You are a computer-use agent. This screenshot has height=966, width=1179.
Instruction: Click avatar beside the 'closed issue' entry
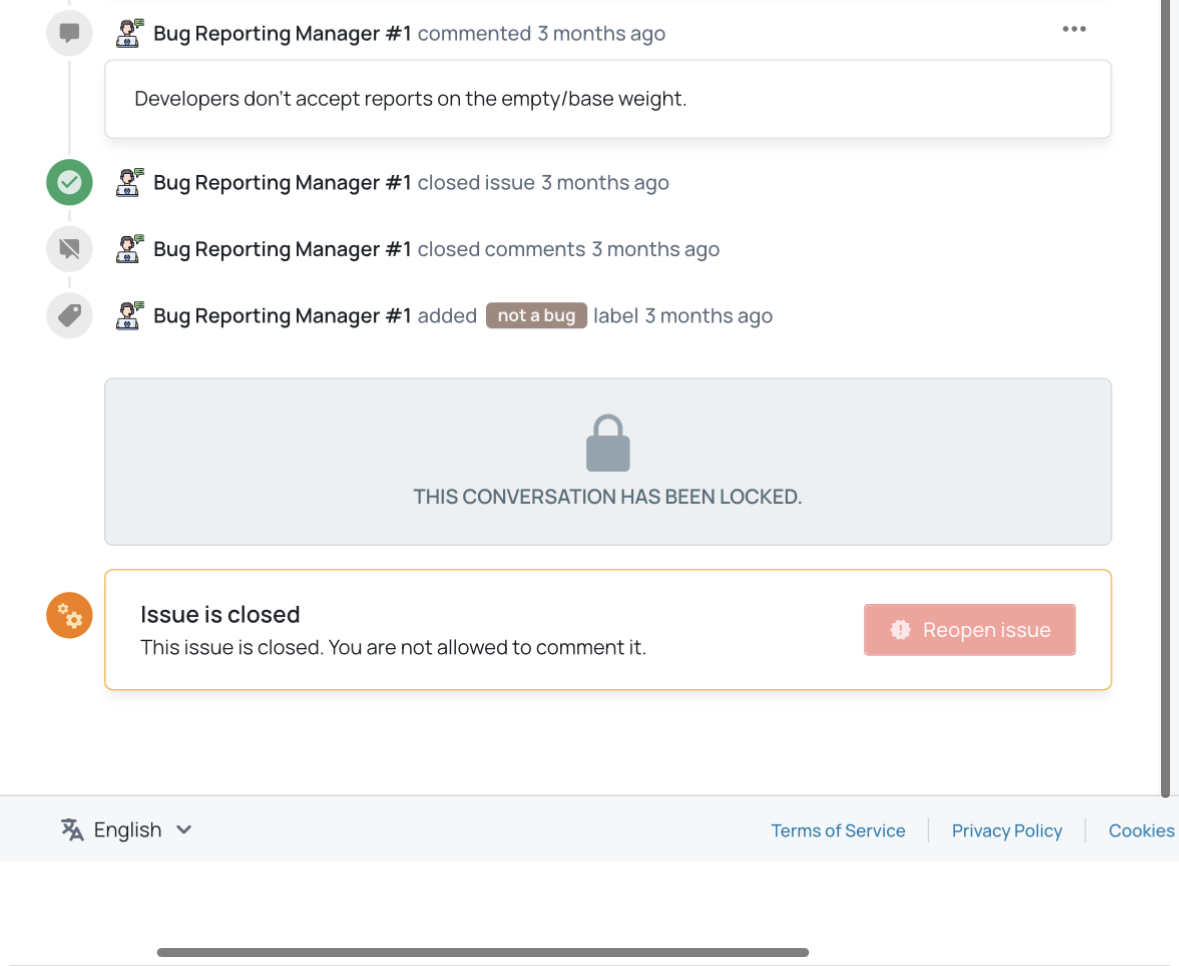click(x=130, y=183)
